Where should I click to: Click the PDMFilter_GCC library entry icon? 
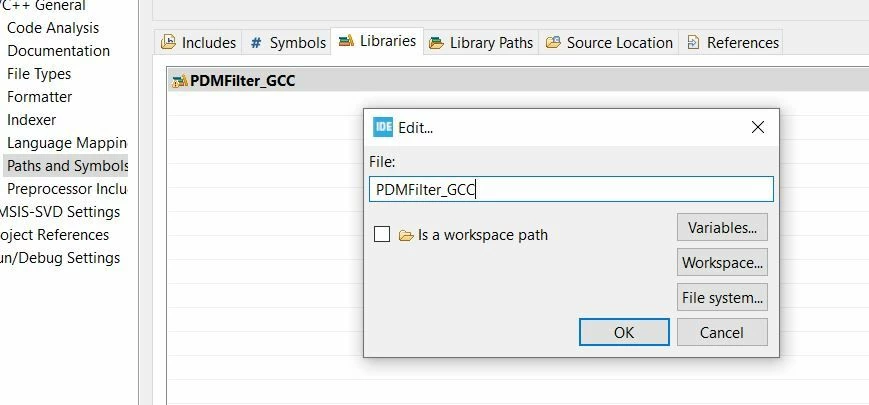(x=180, y=81)
